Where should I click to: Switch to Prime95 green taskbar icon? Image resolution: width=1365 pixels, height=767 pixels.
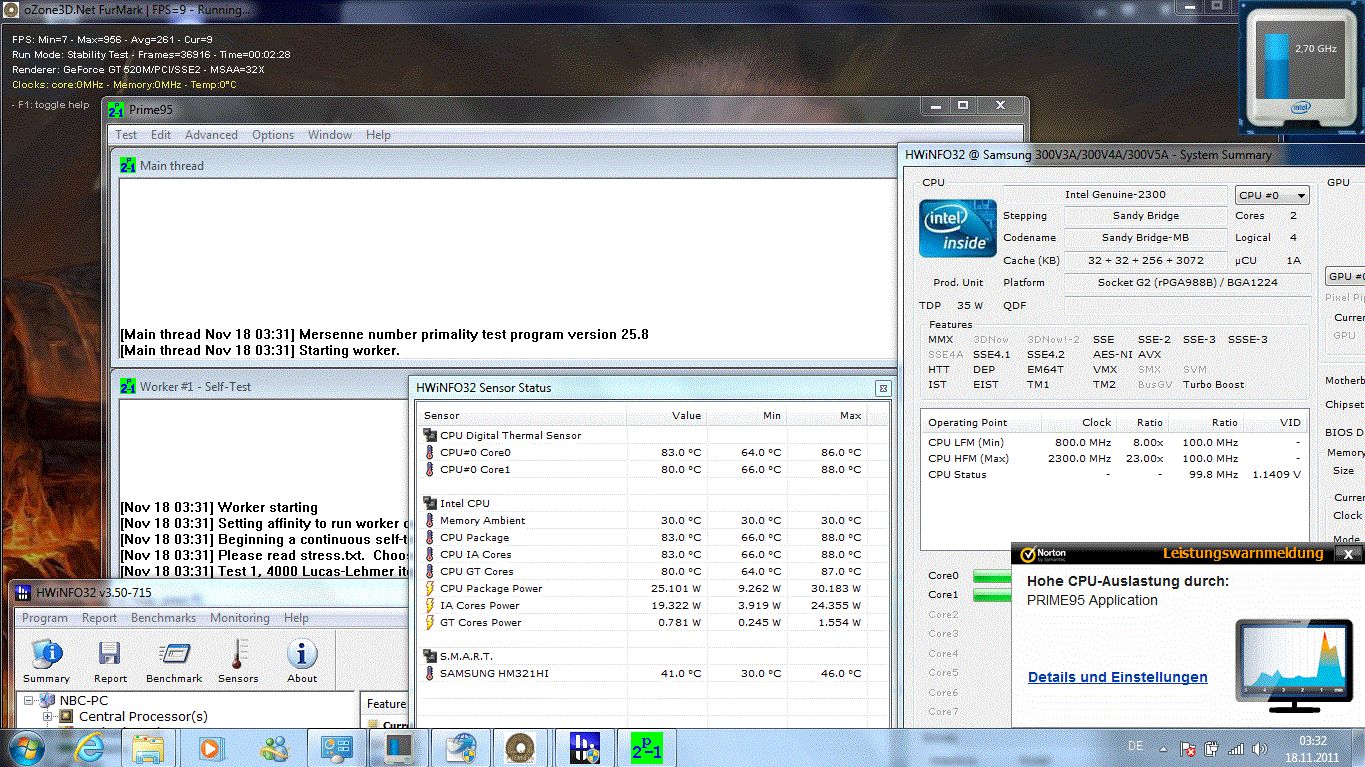(645, 747)
